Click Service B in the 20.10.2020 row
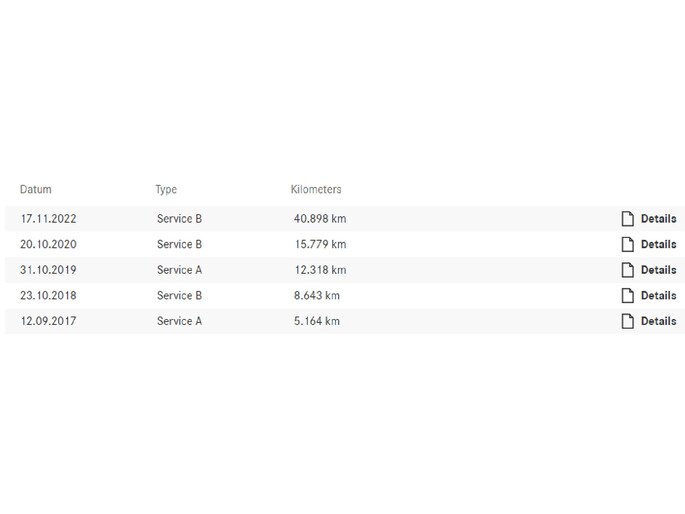The image size is (685, 514). click(180, 245)
